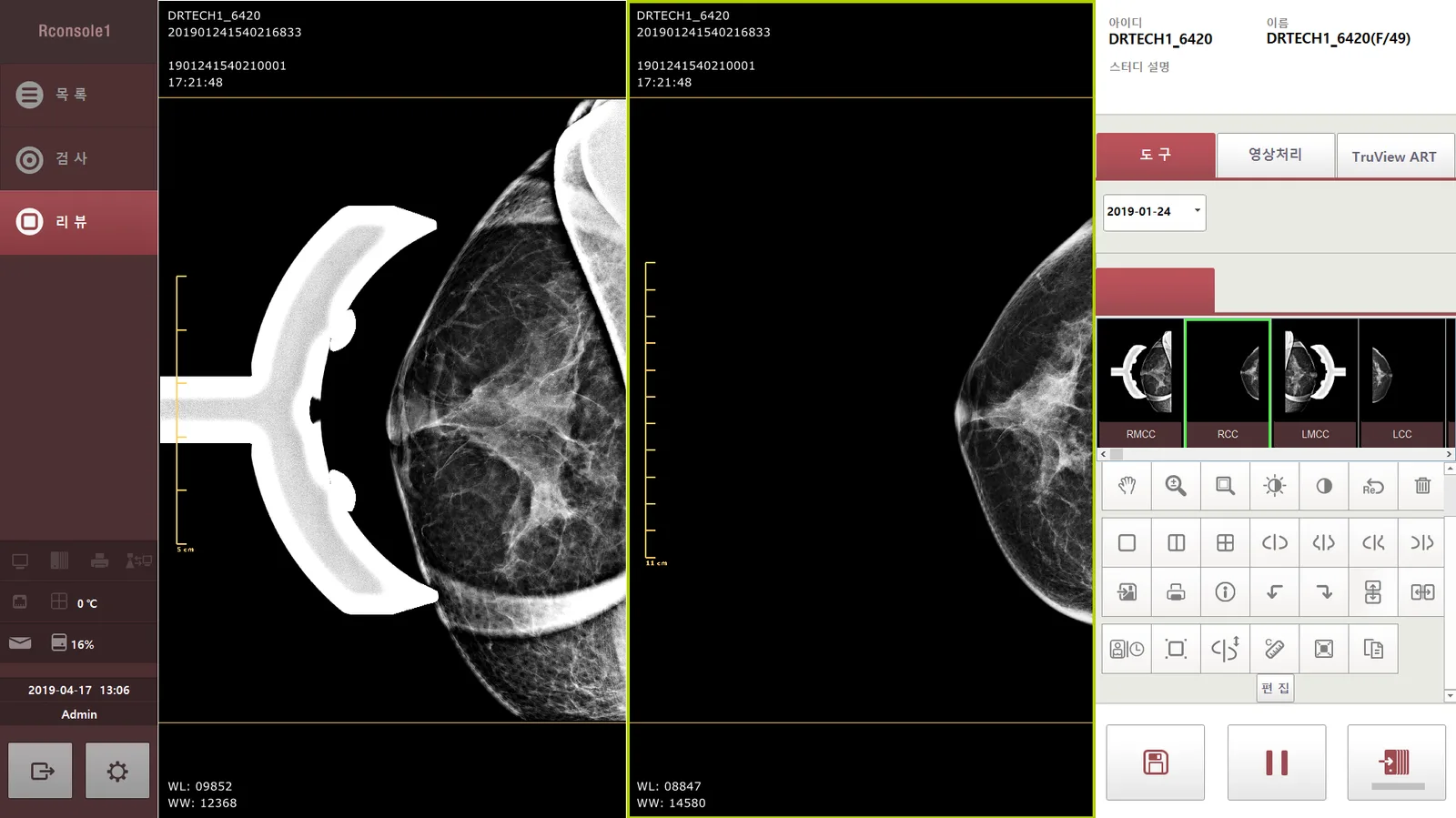Image resolution: width=1456 pixels, height=818 pixels.
Task: Go to 검사 in the sidebar
Action: click(x=79, y=159)
